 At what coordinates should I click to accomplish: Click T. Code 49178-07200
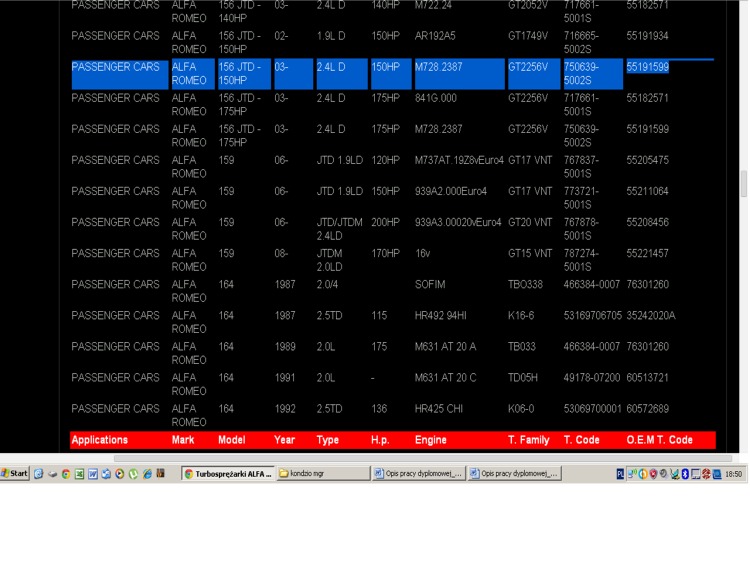(592, 378)
